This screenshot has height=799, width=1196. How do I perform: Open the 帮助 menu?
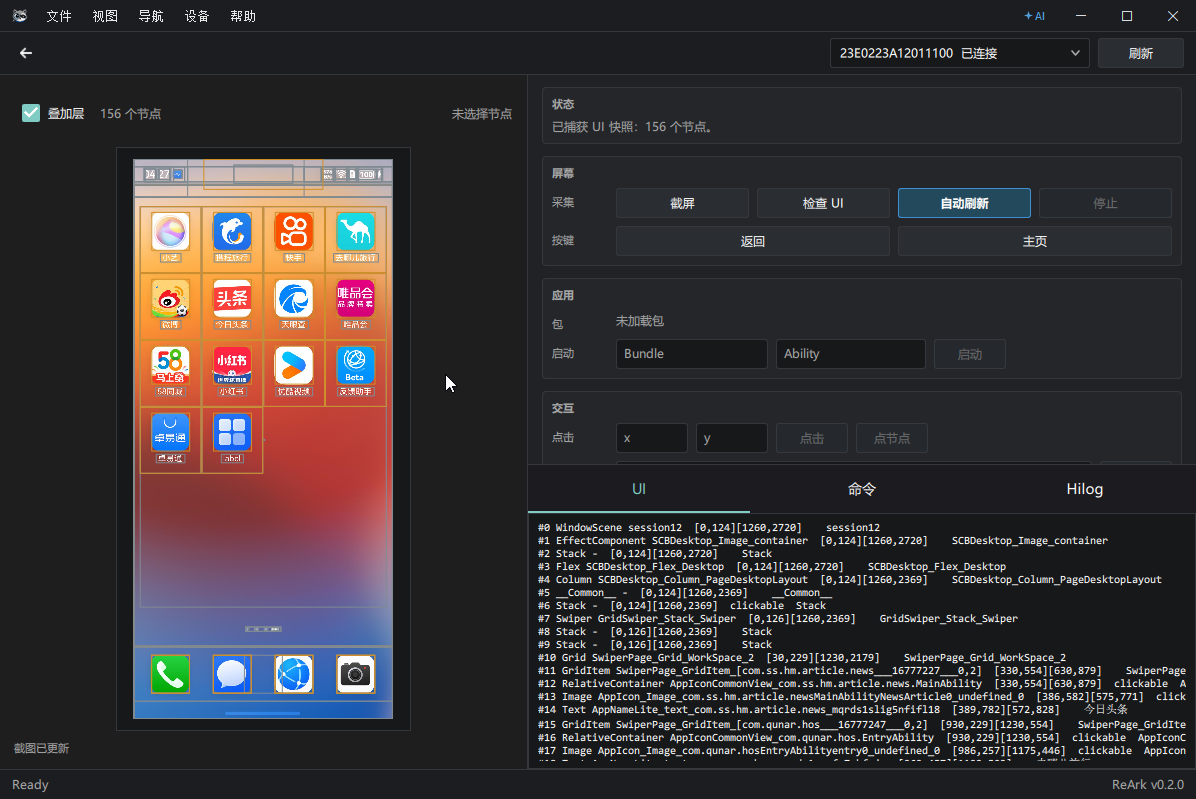tap(243, 16)
